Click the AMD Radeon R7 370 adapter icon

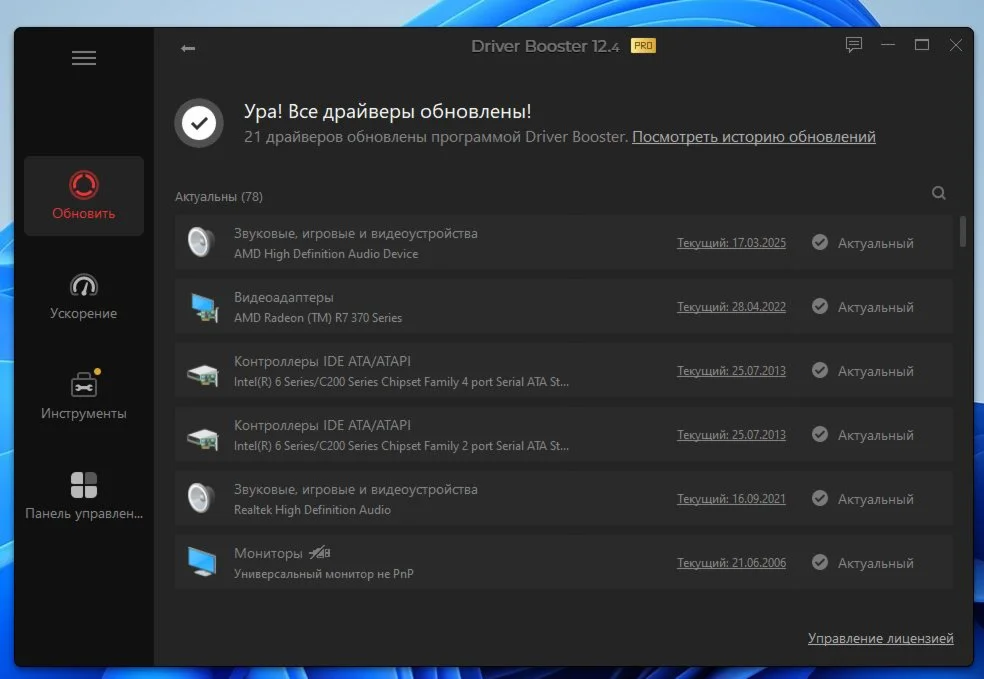203,307
